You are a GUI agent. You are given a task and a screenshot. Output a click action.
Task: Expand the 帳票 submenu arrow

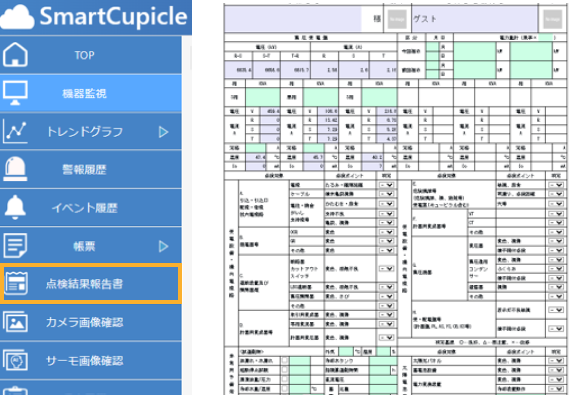tap(164, 246)
